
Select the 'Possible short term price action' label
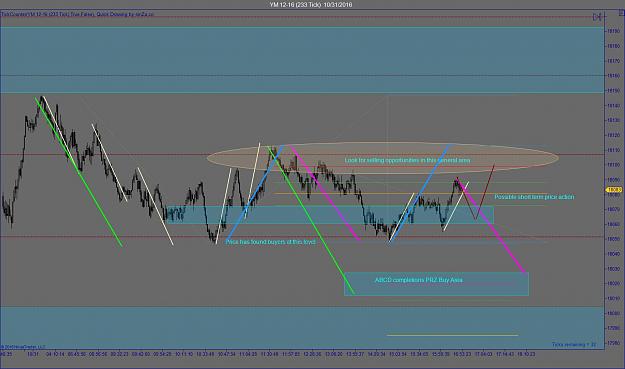[x=534, y=197]
